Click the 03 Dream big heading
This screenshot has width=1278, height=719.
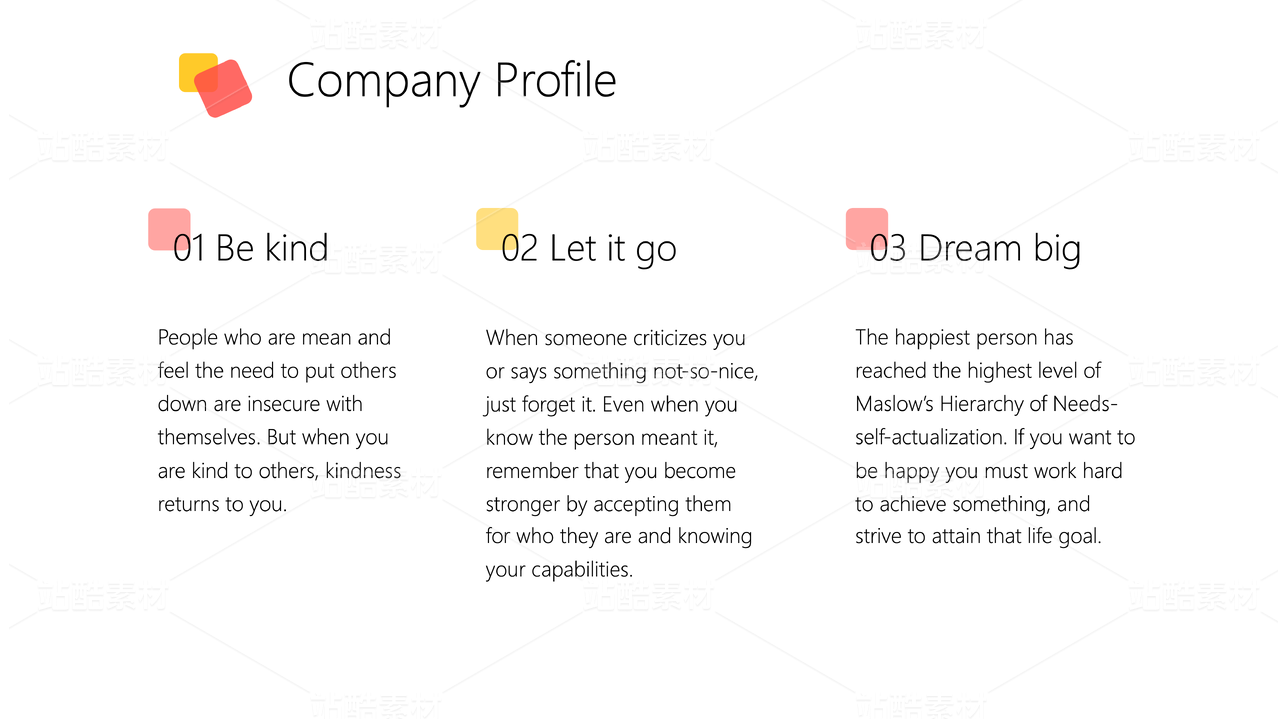[x=975, y=248]
